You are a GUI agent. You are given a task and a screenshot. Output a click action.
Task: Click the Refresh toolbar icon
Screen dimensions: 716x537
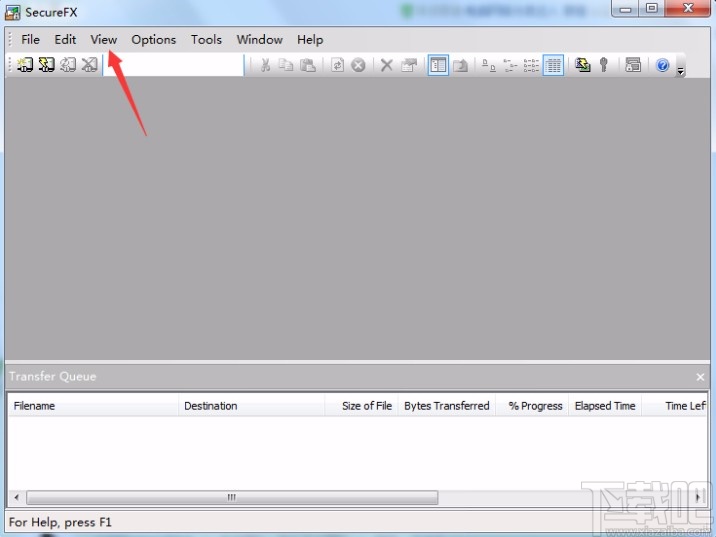point(337,65)
